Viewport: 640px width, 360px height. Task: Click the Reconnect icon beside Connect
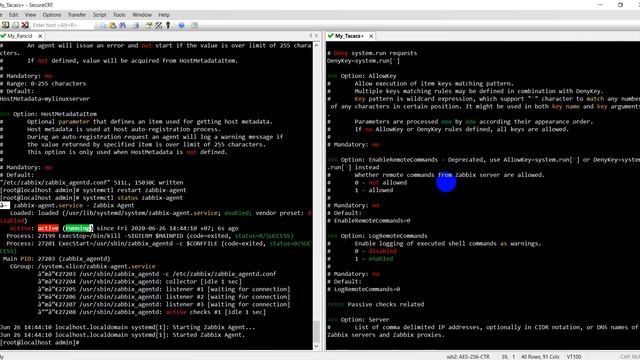pos(15,25)
